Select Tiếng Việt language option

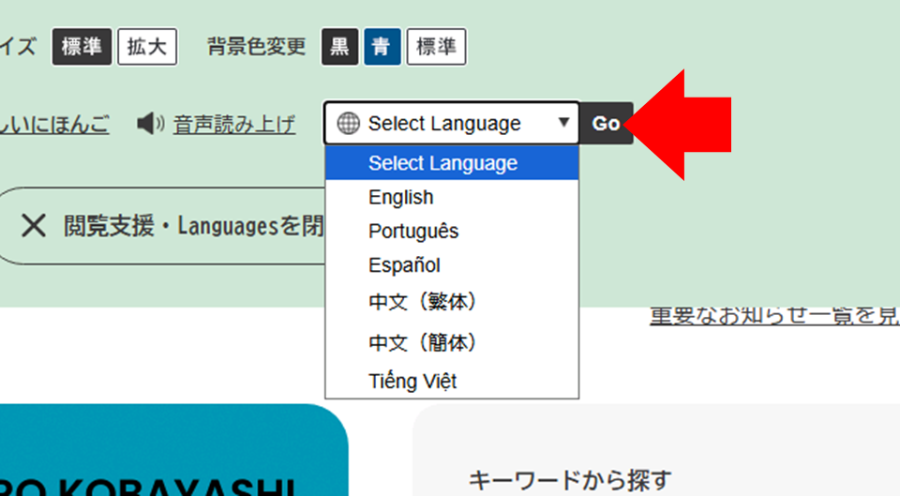[x=412, y=380]
